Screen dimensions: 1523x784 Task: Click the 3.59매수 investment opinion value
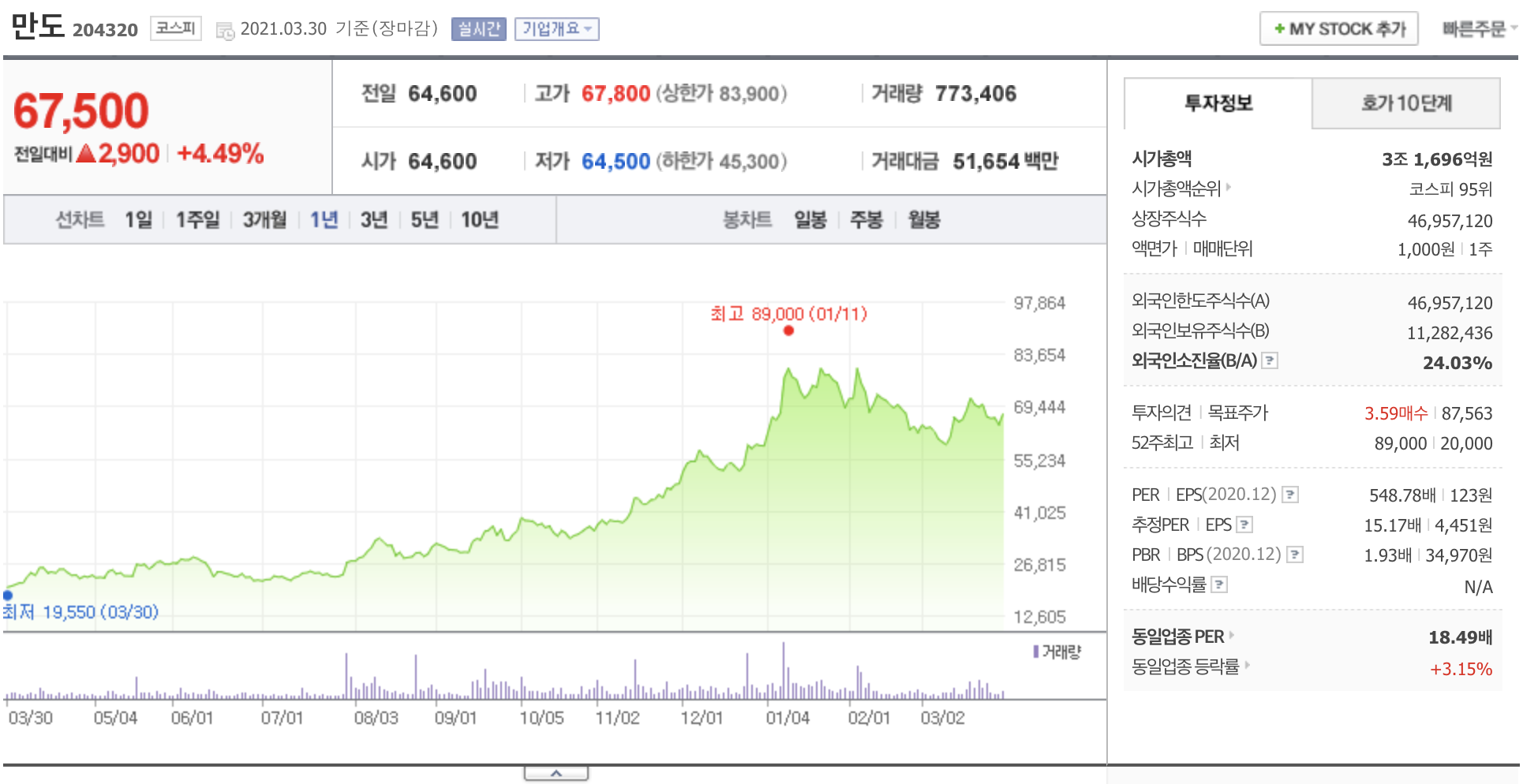pyautogui.click(x=1396, y=413)
